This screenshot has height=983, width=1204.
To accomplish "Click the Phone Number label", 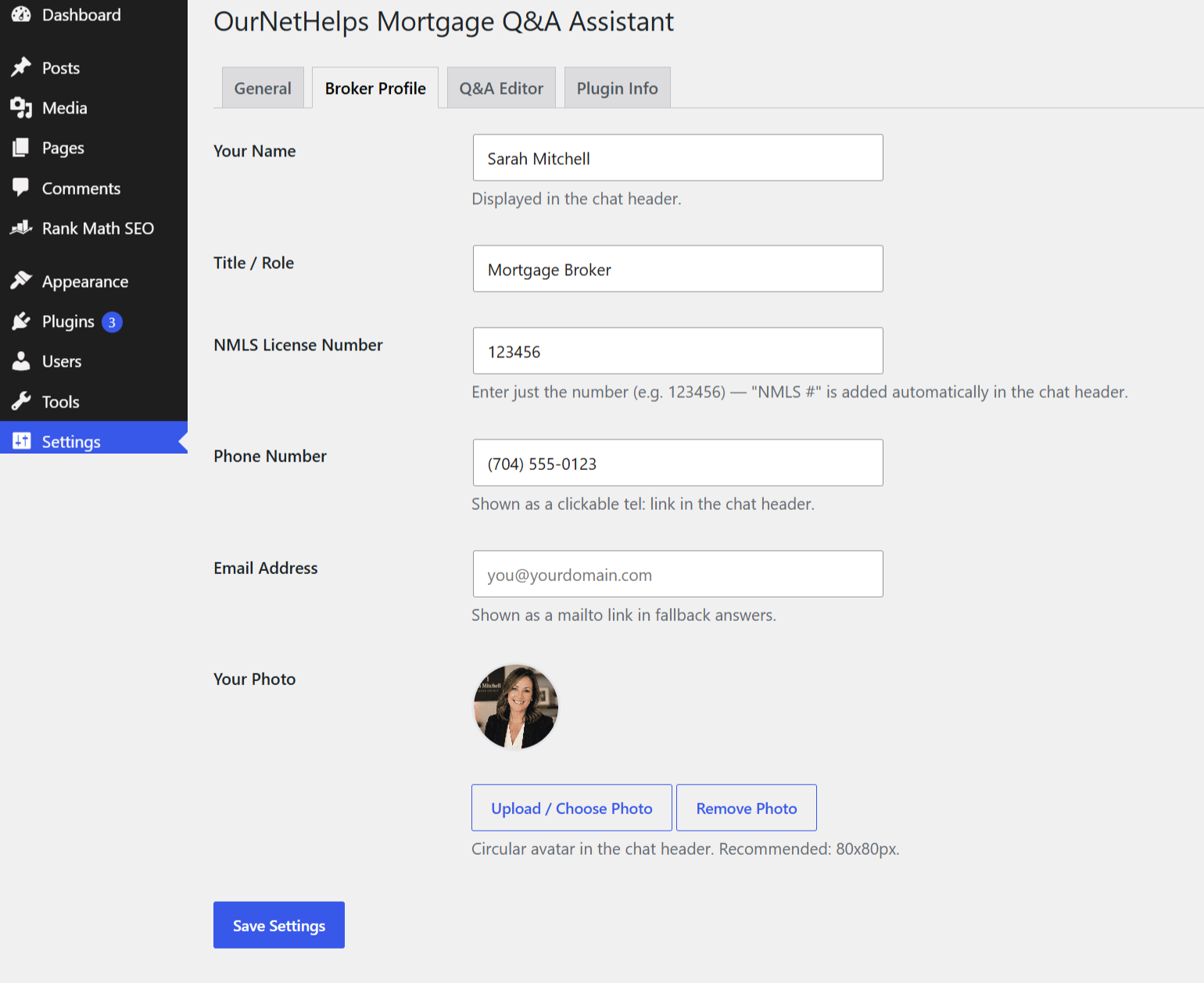I will pyautogui.click(x=271, y=456).
